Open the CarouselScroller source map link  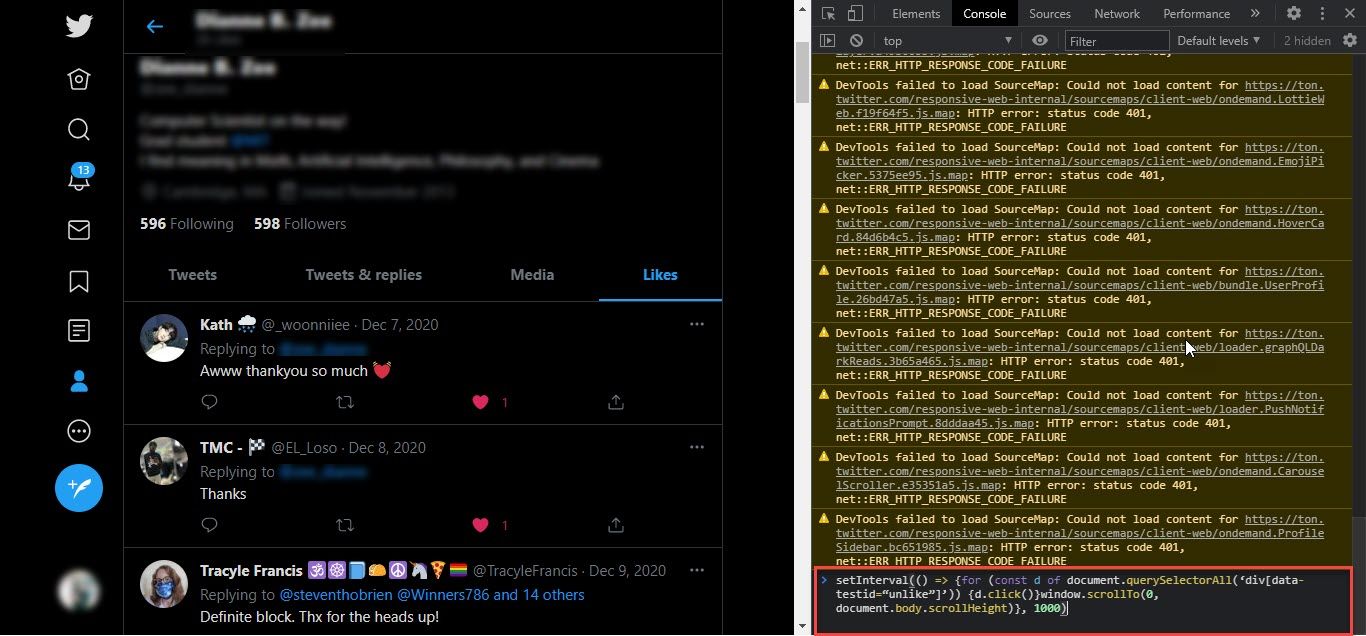tap(1080, 471)
